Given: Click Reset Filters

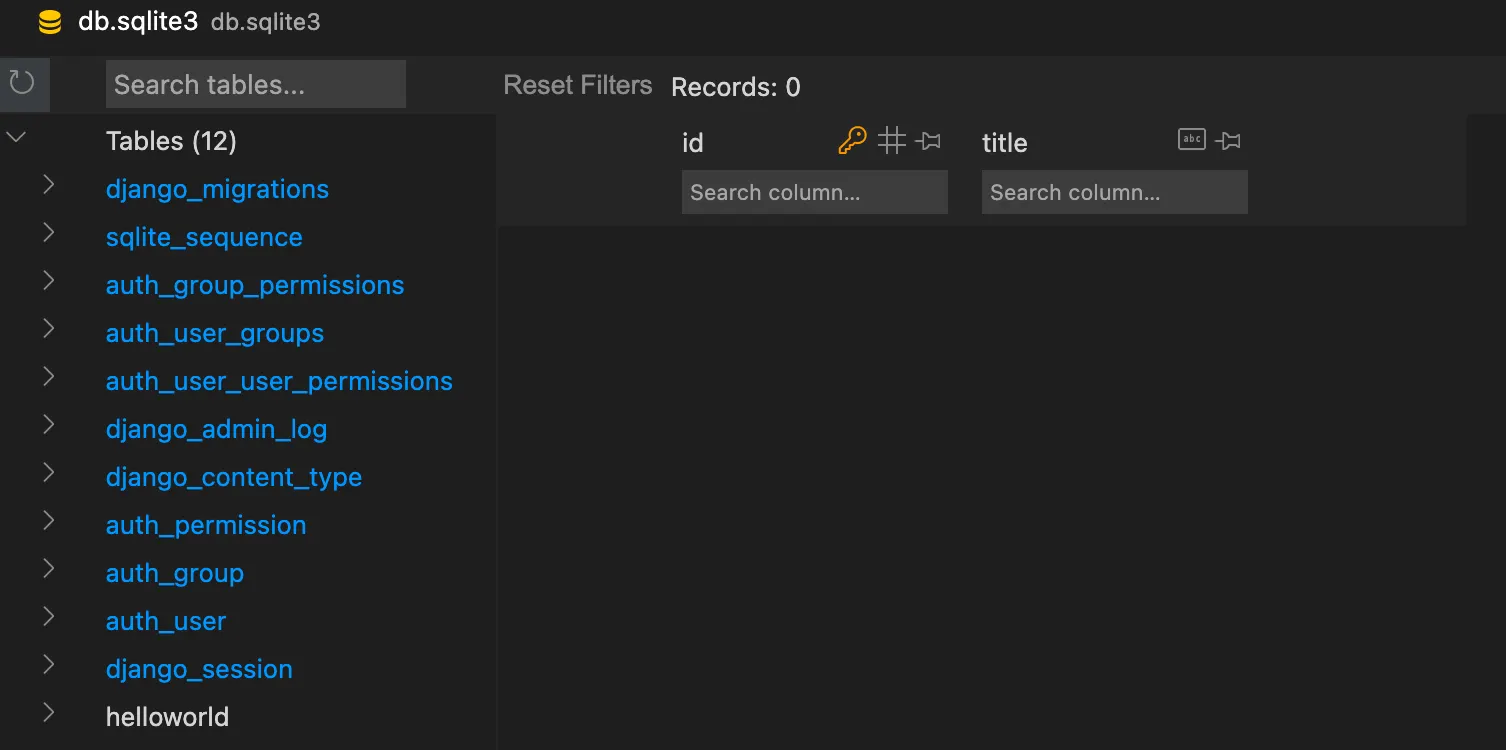Looking at the screenshot, I should (577, 86).
